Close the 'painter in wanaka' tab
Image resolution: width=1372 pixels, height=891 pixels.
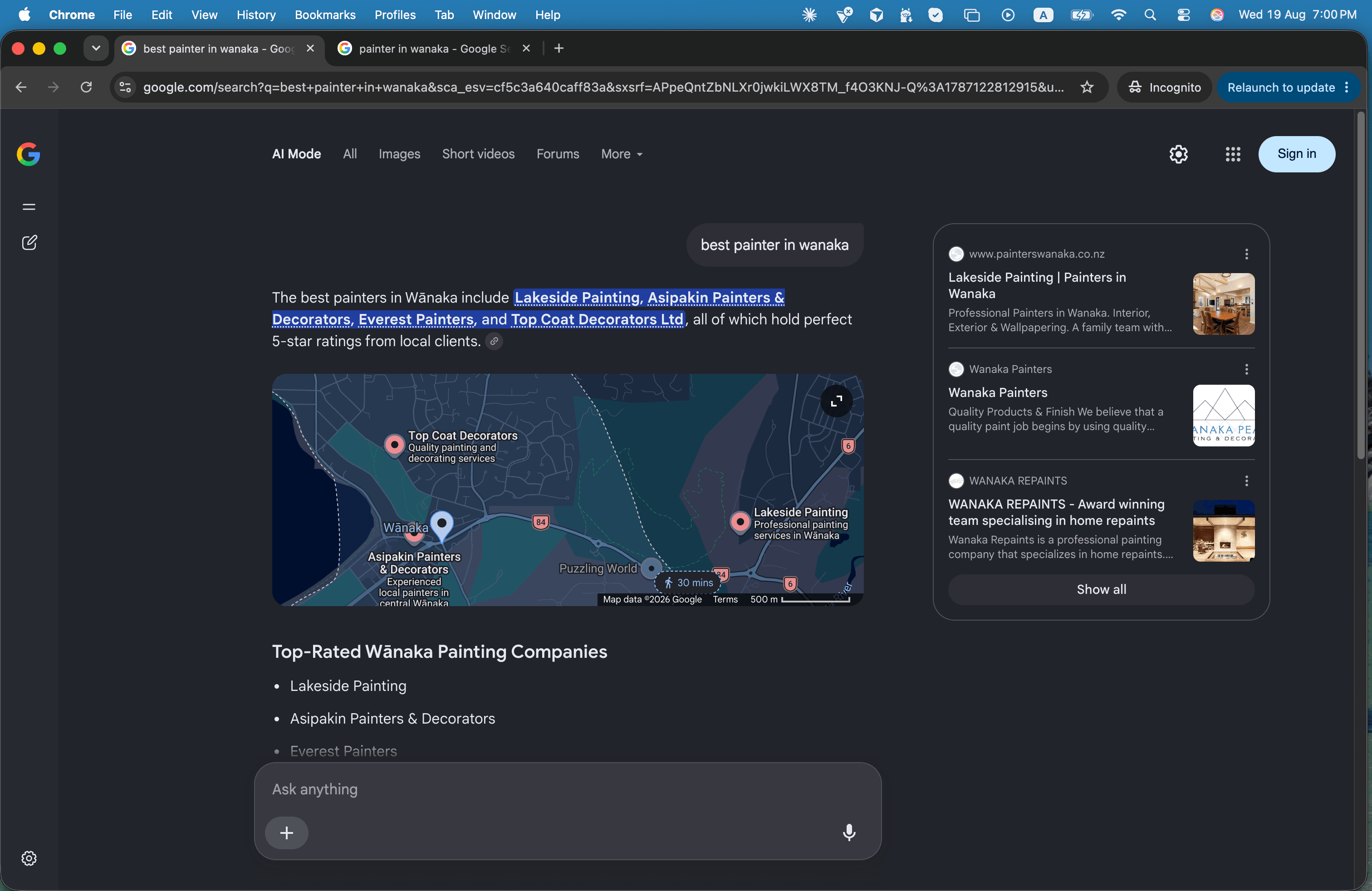click(x=526, y=49)
